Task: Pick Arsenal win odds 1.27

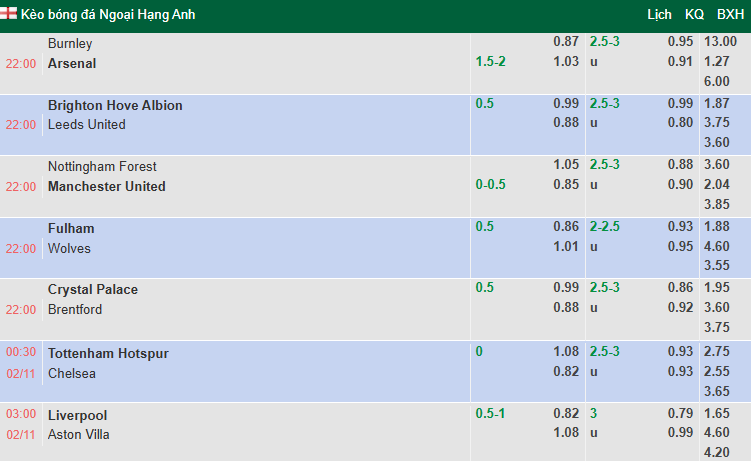Action: (718, 62)
